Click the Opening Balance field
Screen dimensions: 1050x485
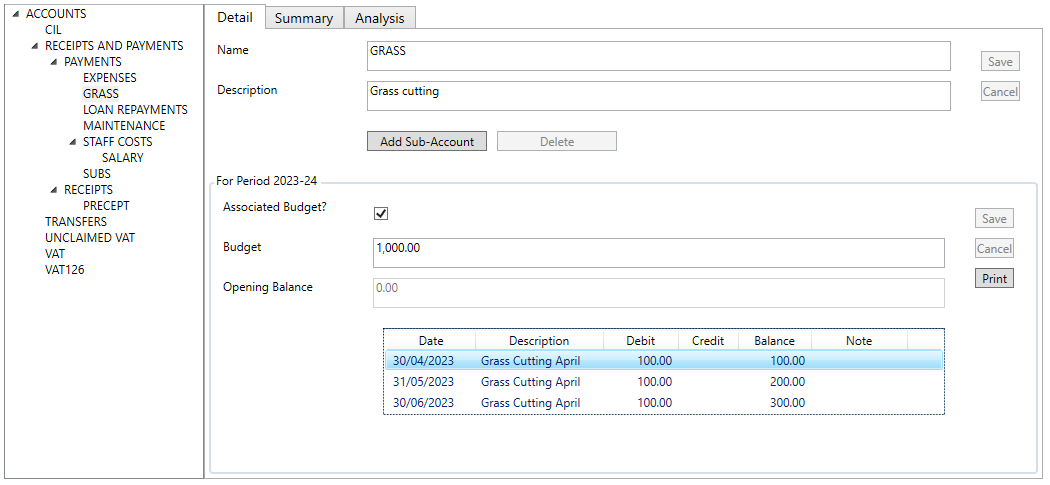pyautogui.click(x=658, y=293)
